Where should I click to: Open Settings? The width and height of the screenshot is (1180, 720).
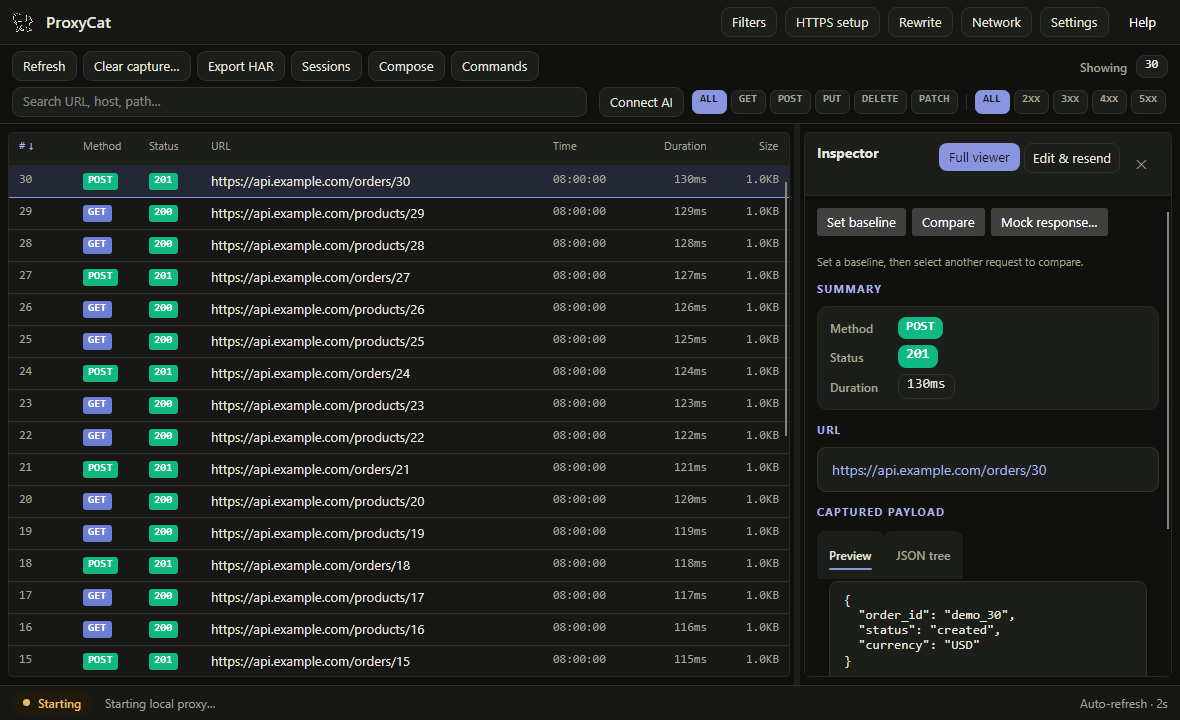coord(1074,23)
